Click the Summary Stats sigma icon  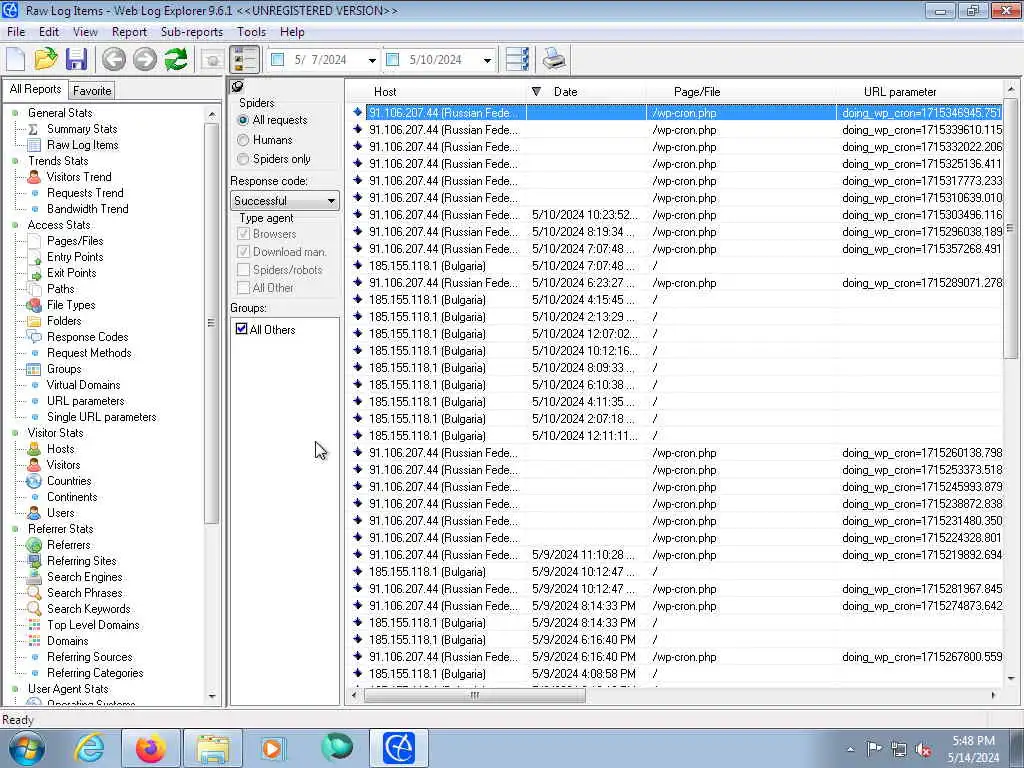[34, 129]
